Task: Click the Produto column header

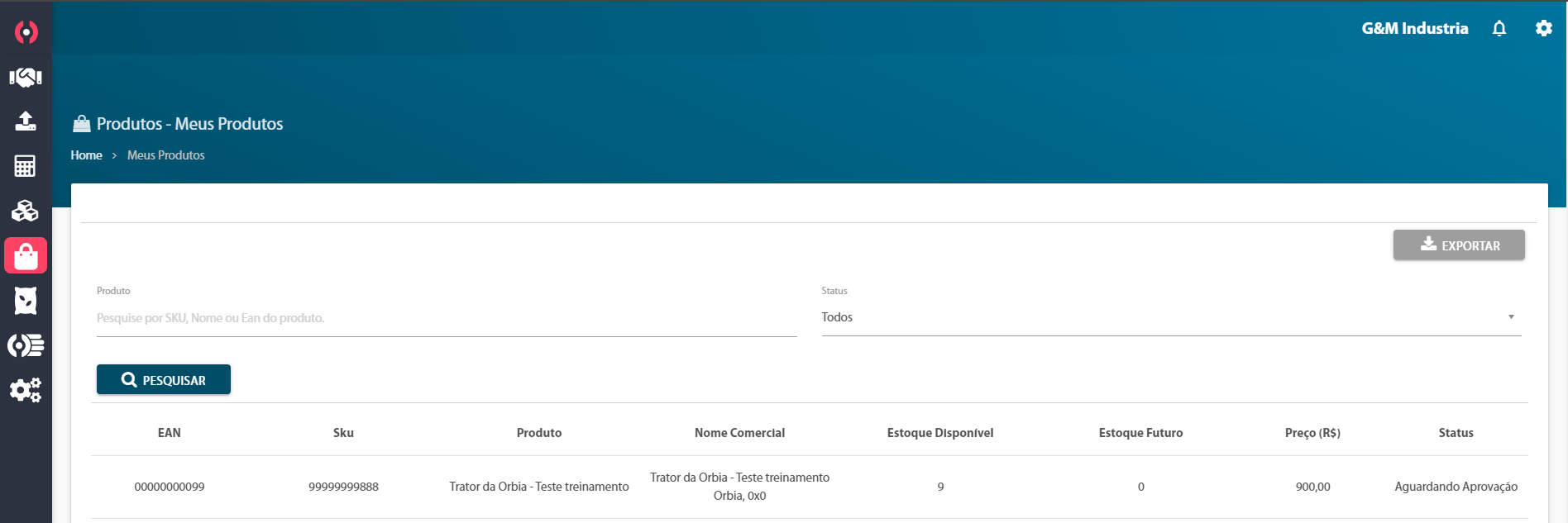Action: pos(539,433)
